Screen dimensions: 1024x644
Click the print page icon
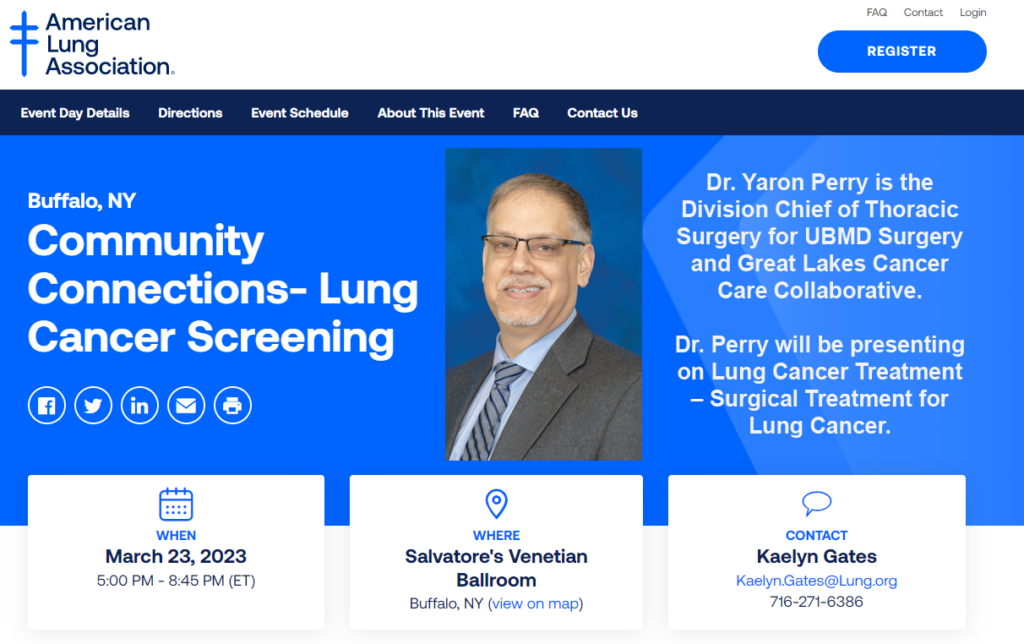[232, 406]
